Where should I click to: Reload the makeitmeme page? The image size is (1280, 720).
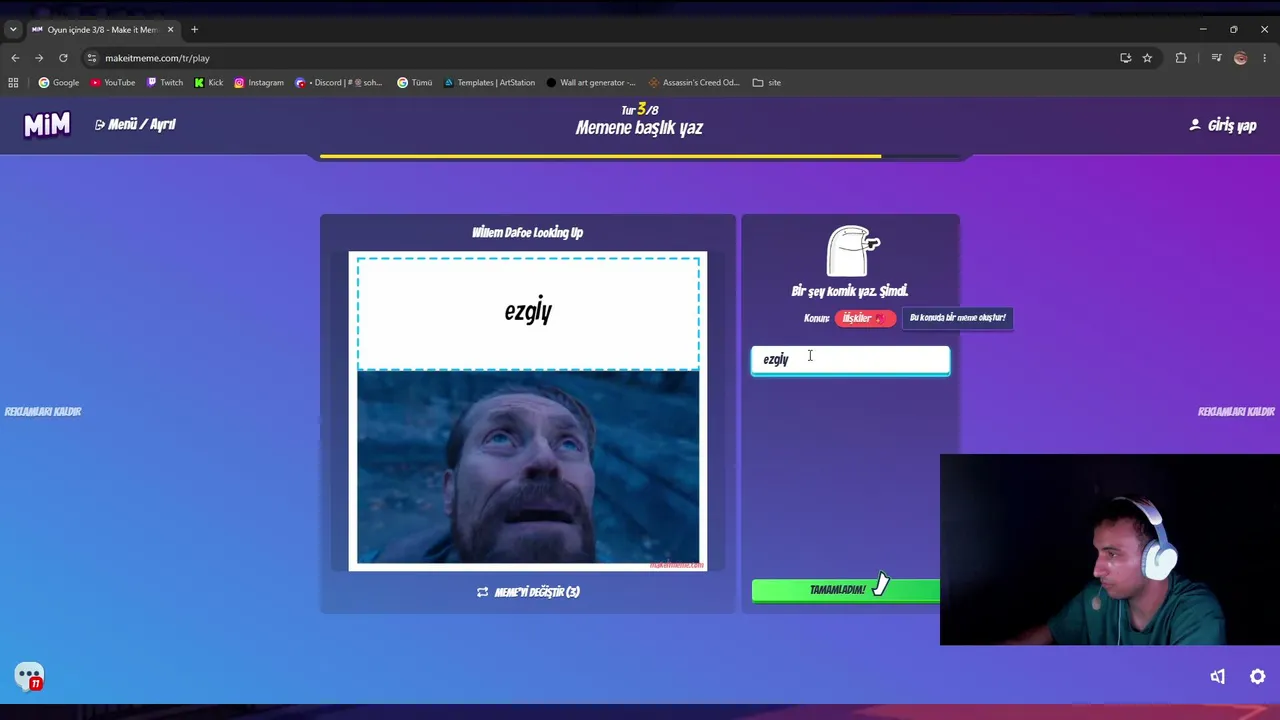[63, 58]
